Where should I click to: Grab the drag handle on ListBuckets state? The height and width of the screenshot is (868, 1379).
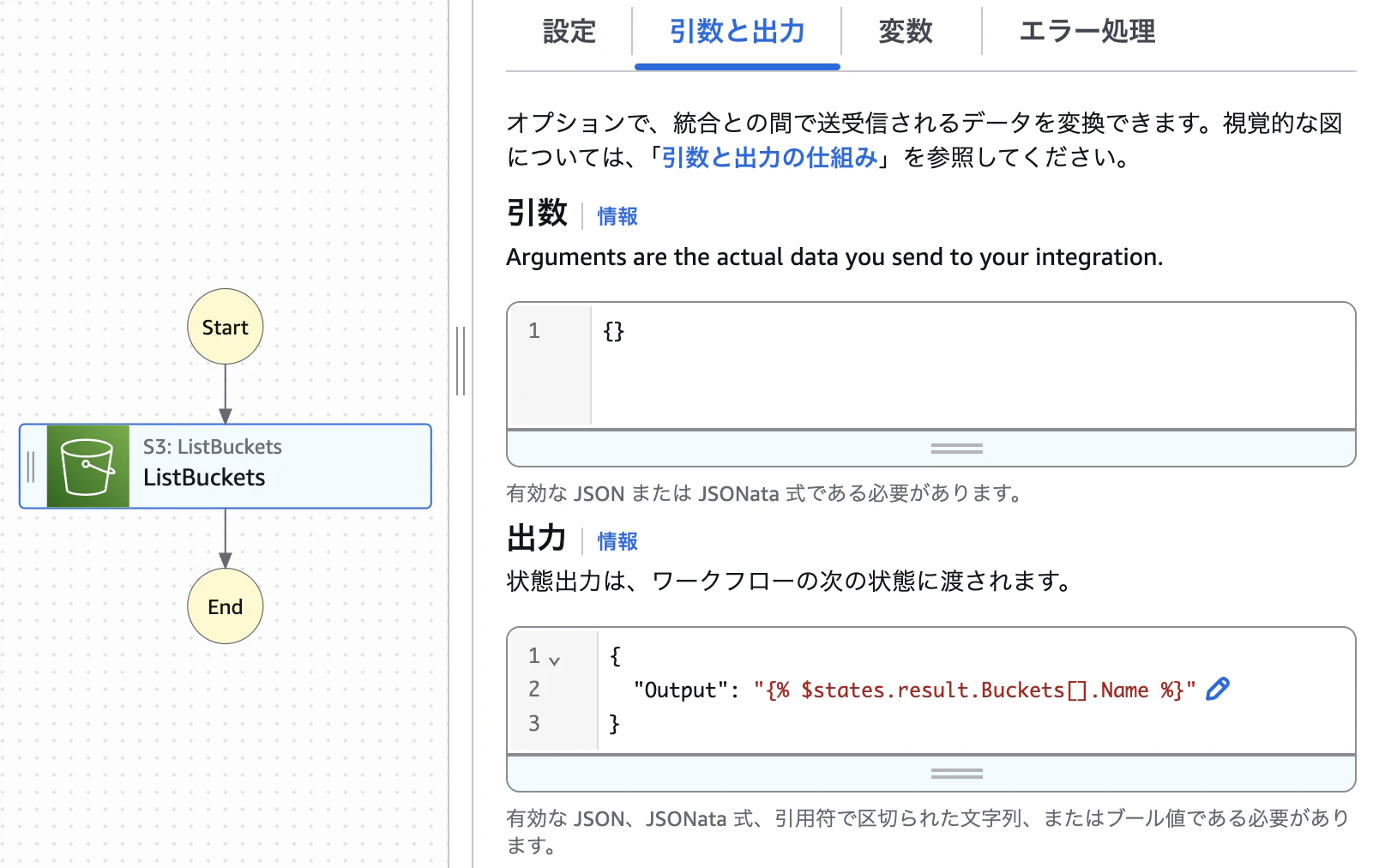[x=31, y=467]
